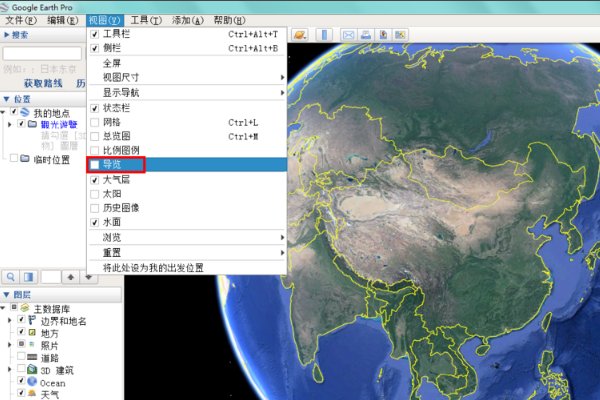Click the blue 观光游览 folder item
The image size is (600, 400).
pyautogui.click(x=59, y=124)
